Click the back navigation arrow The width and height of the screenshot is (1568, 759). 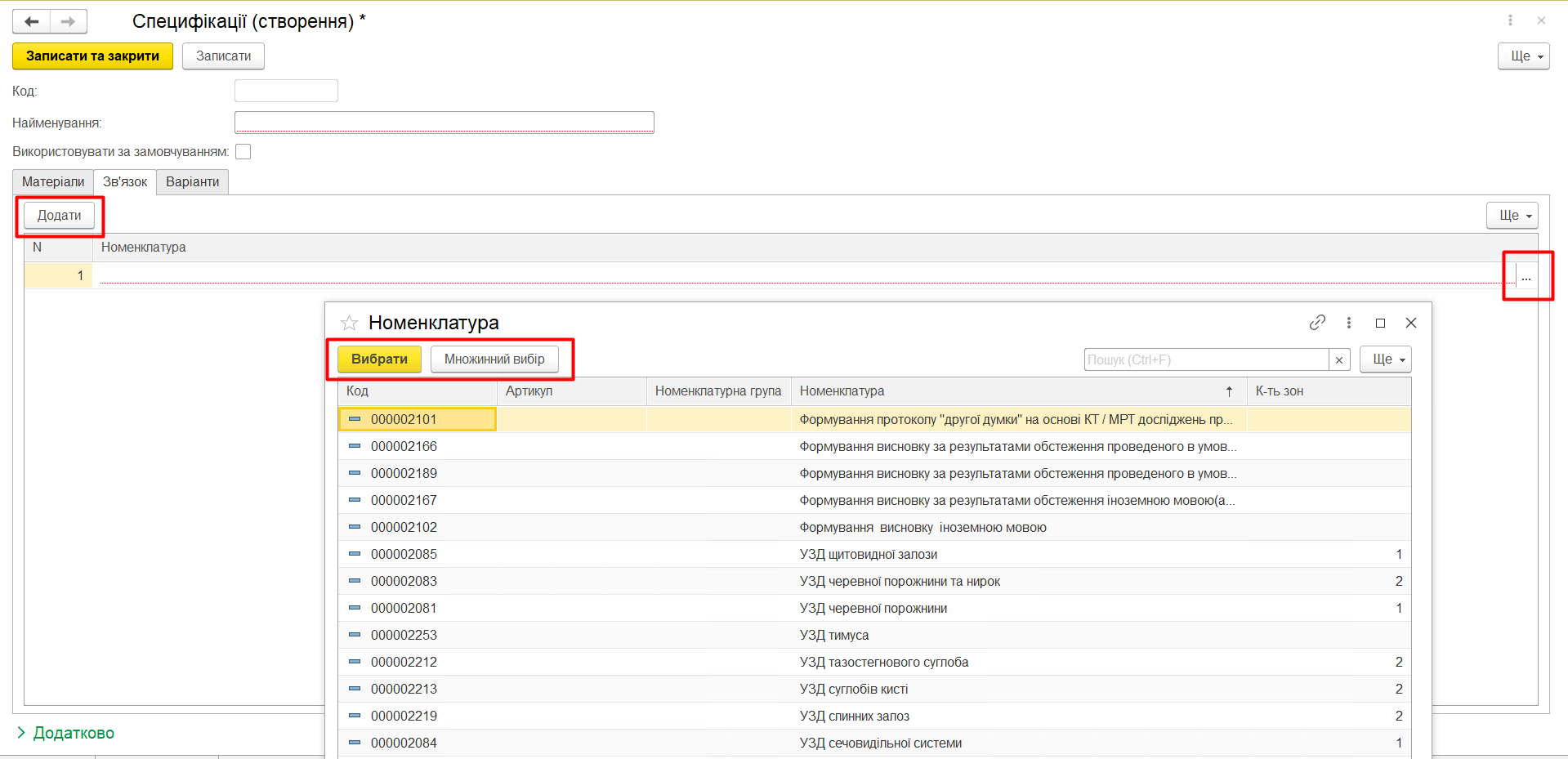point(32,21)
